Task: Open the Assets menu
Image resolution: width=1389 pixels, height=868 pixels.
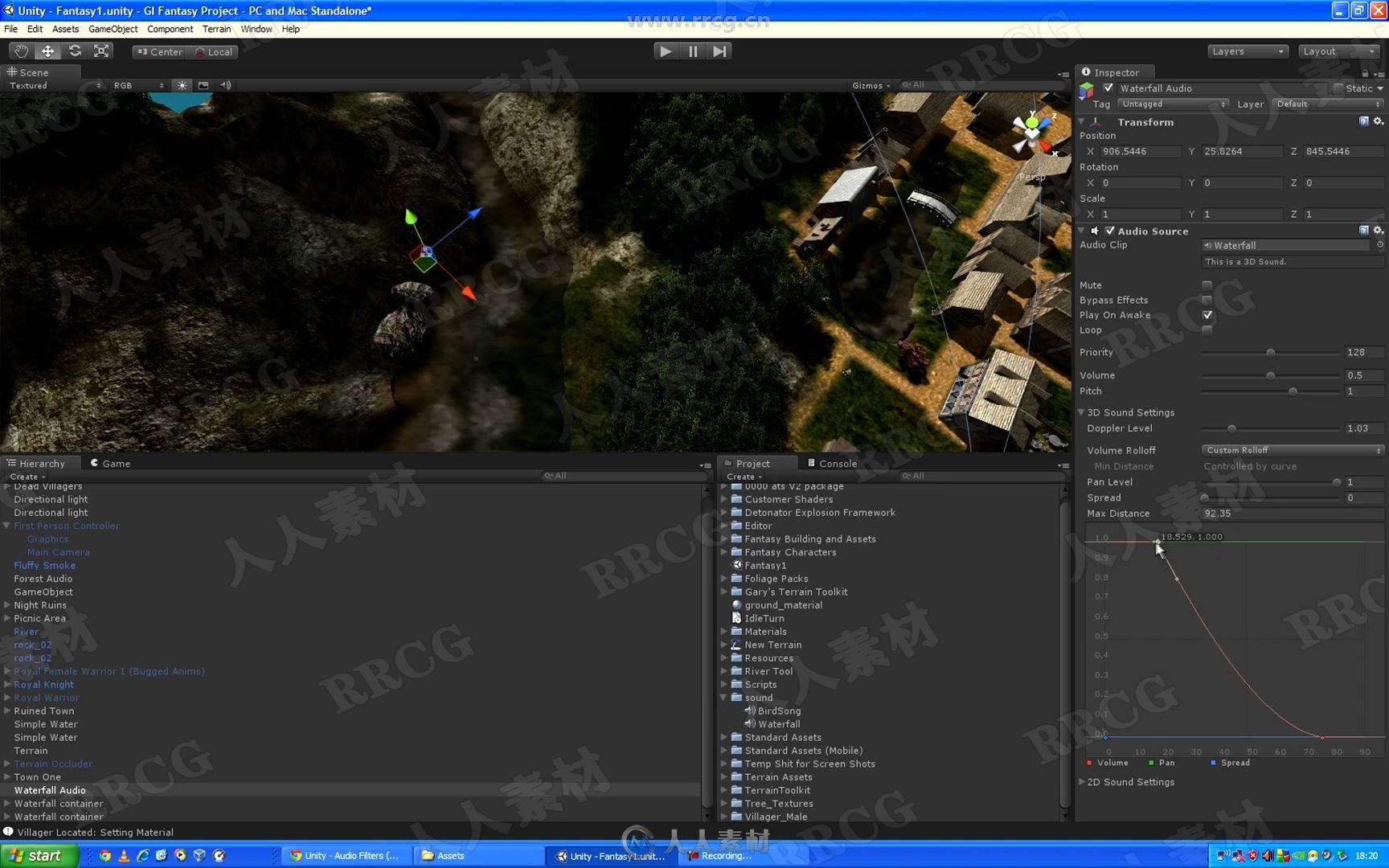Action: [65, 29]
